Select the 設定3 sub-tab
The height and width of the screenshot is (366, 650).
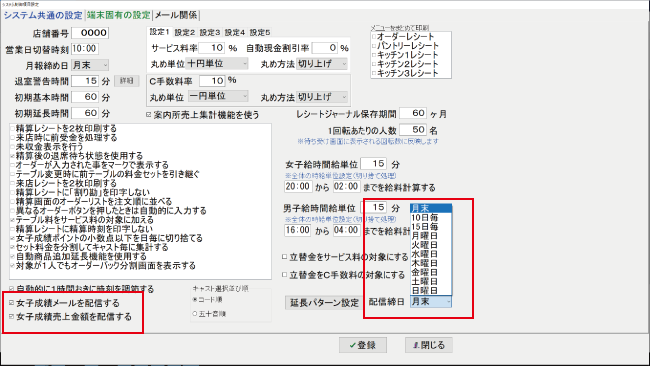pos(210,32)
